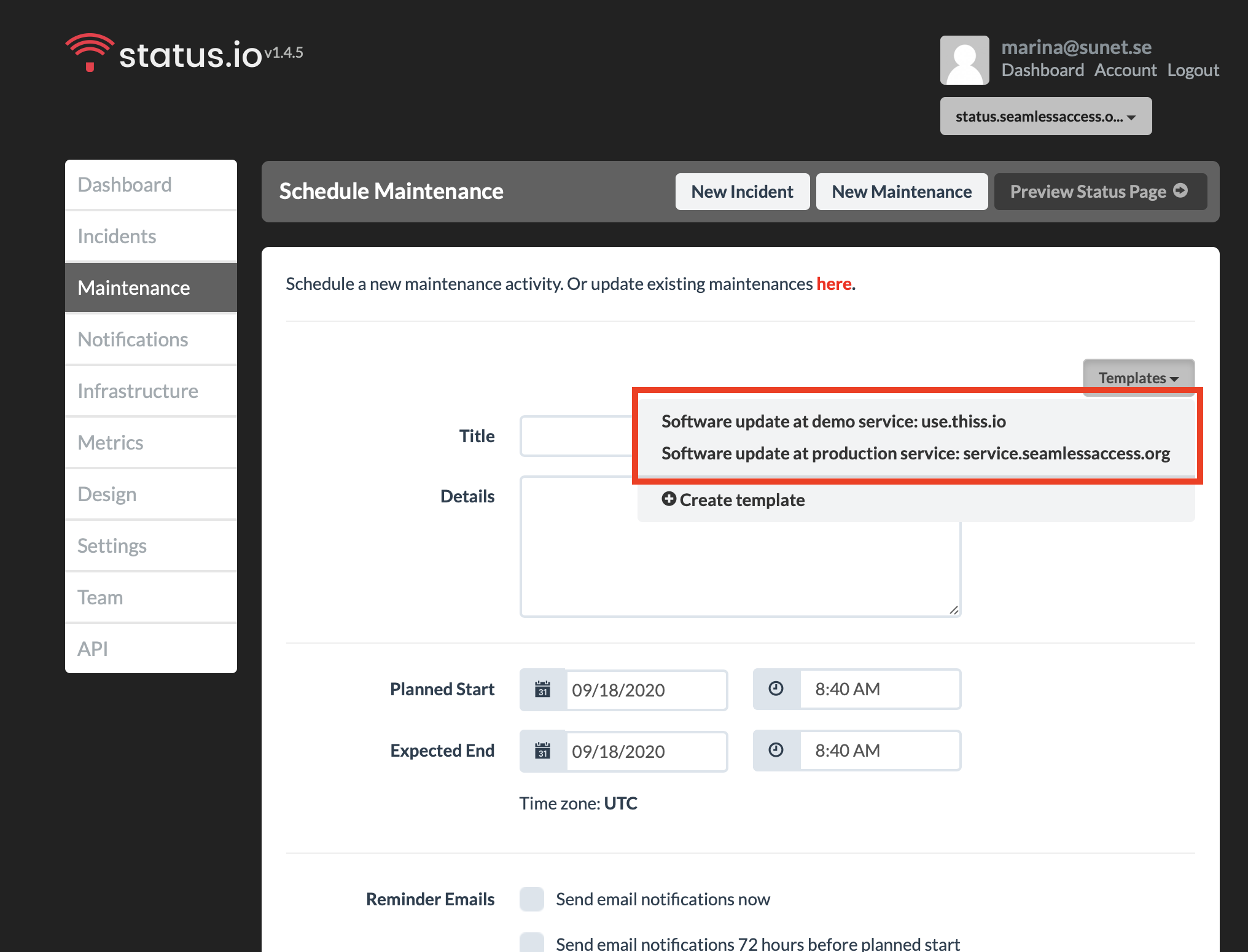Click the New Incident button
The image size is (1248, 952).
pyautogui.click(x=743, y=192)
